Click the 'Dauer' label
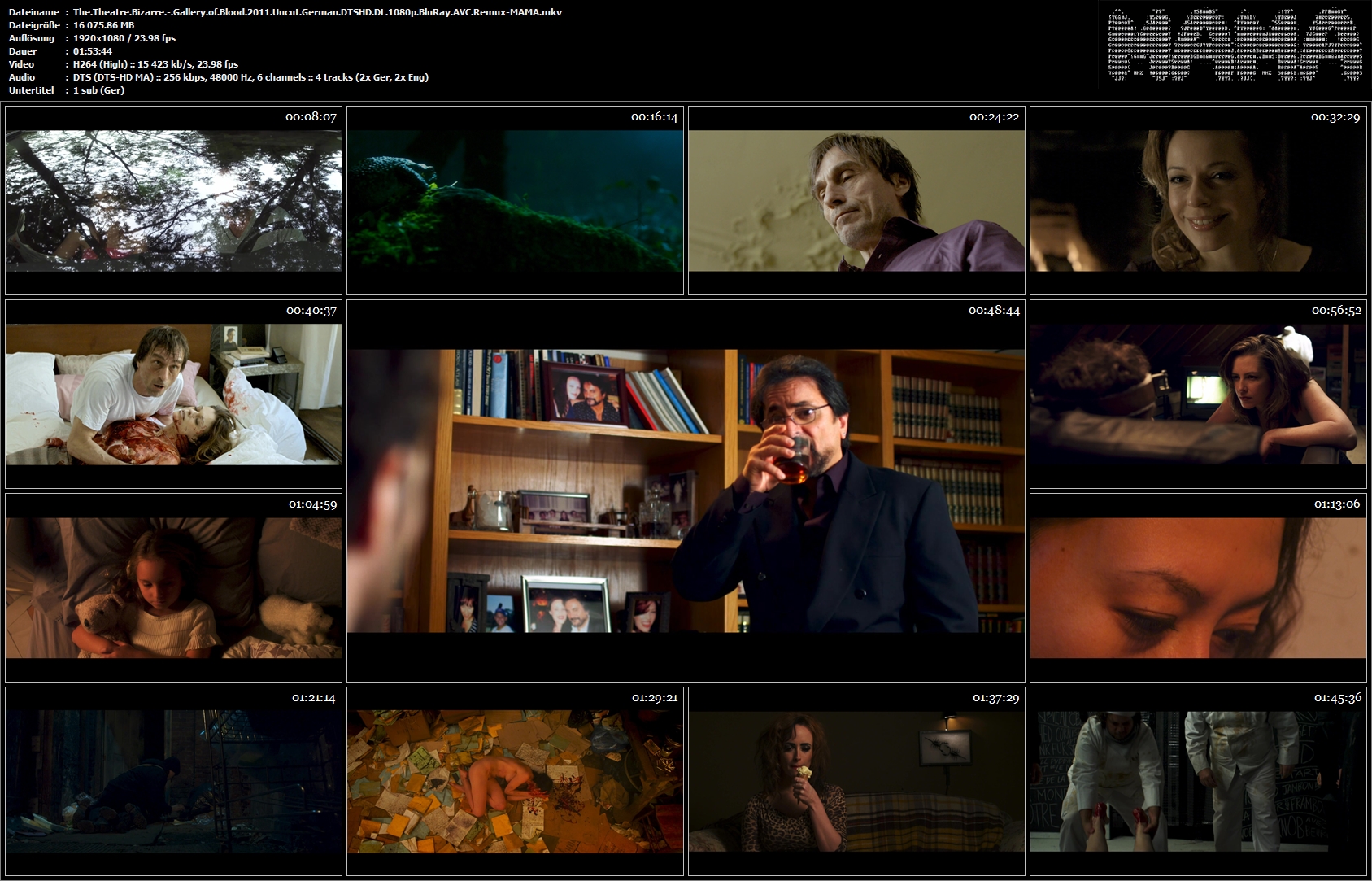The width and height of the screenshot is (1372, 881). pyautogui.click(x=23, y=51)
